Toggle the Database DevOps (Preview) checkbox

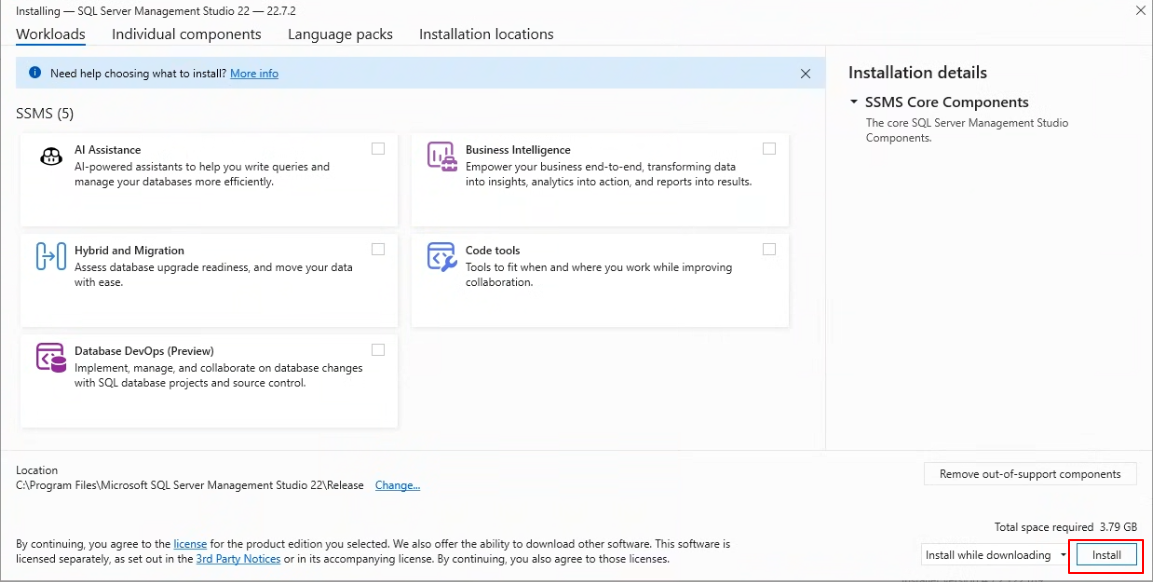[x=378, y=350]
